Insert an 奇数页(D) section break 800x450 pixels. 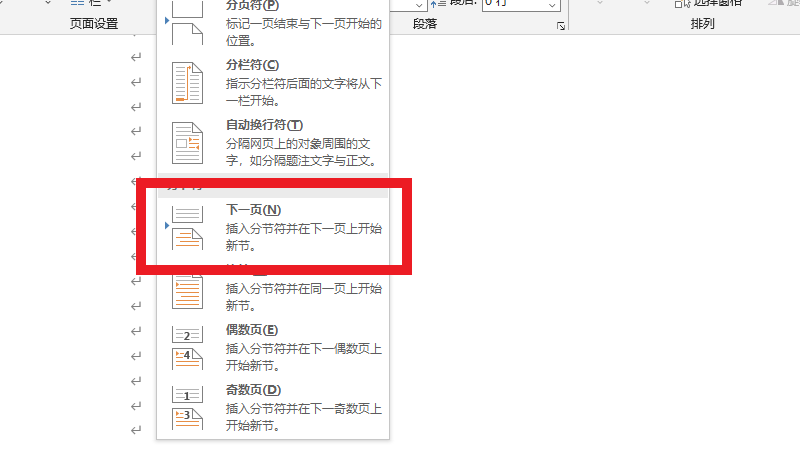[x=254, y=390]
